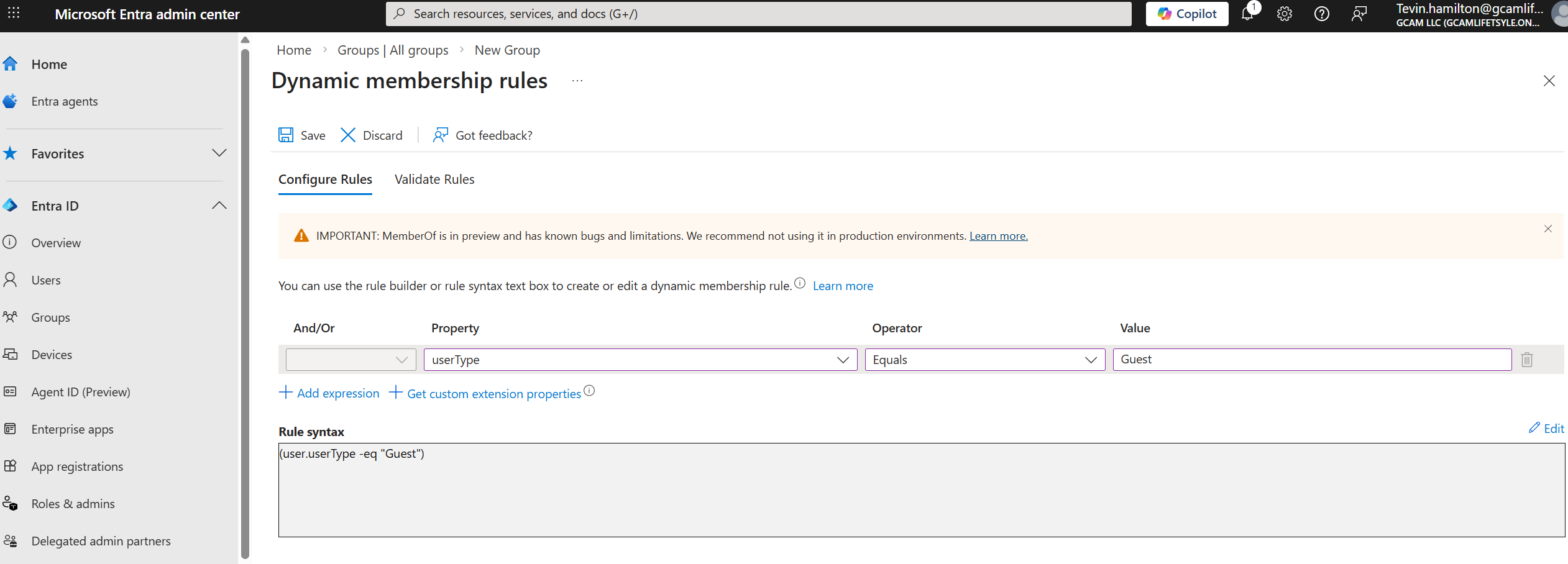The width and height of the screenshot is (1568, 564).
Task: Click New Group breadcrumb
Action: point(507,50)
